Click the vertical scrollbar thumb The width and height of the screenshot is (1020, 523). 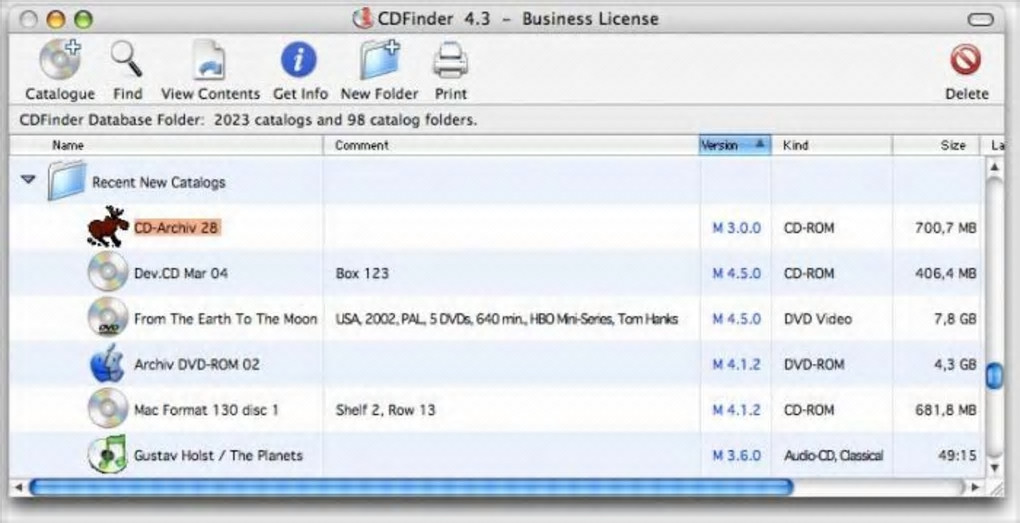[994, 376]
